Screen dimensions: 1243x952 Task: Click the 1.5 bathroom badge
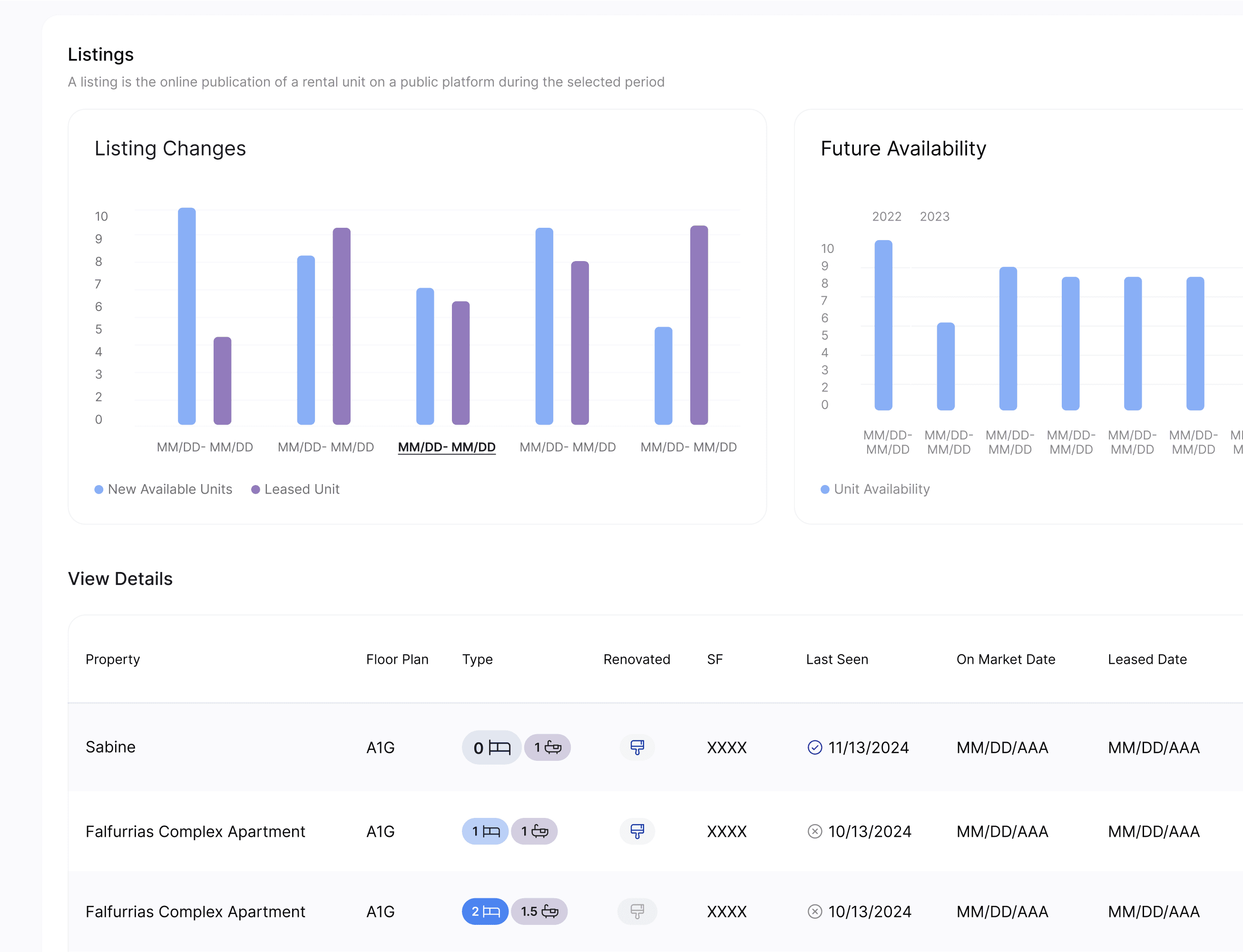(539, 911)
